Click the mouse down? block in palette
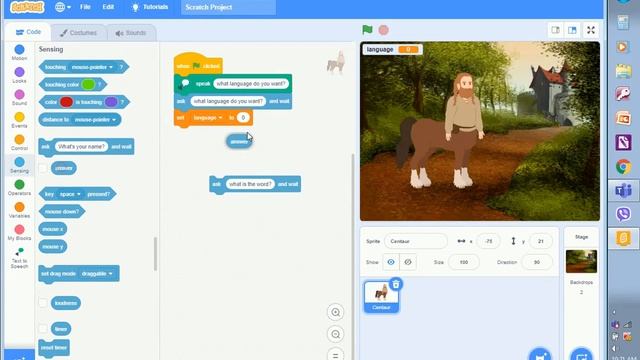The image size is (640, 360). (62, 211)
